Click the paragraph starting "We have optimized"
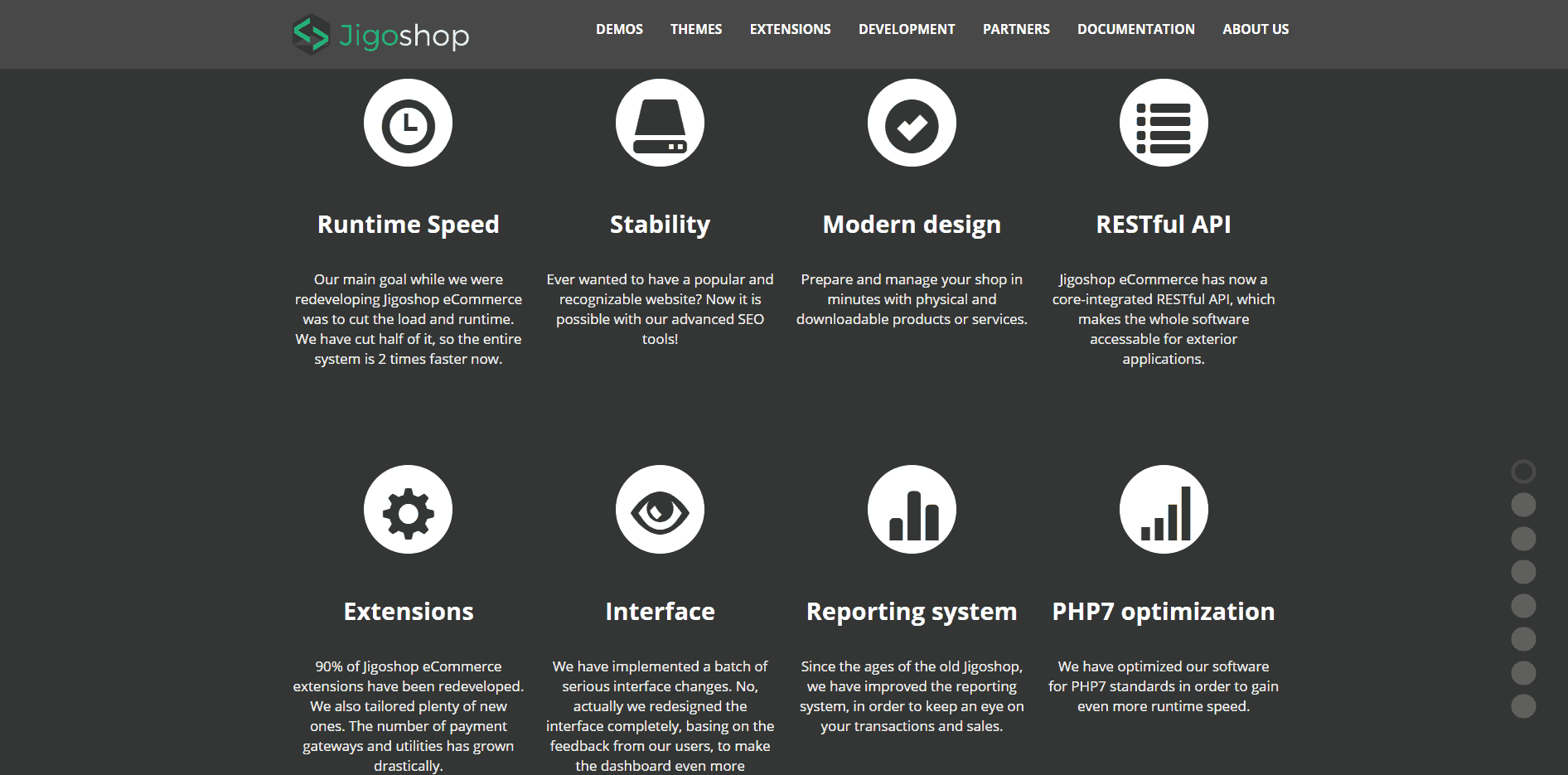Screen dimensions: 1568x775 coord(1164,686)
